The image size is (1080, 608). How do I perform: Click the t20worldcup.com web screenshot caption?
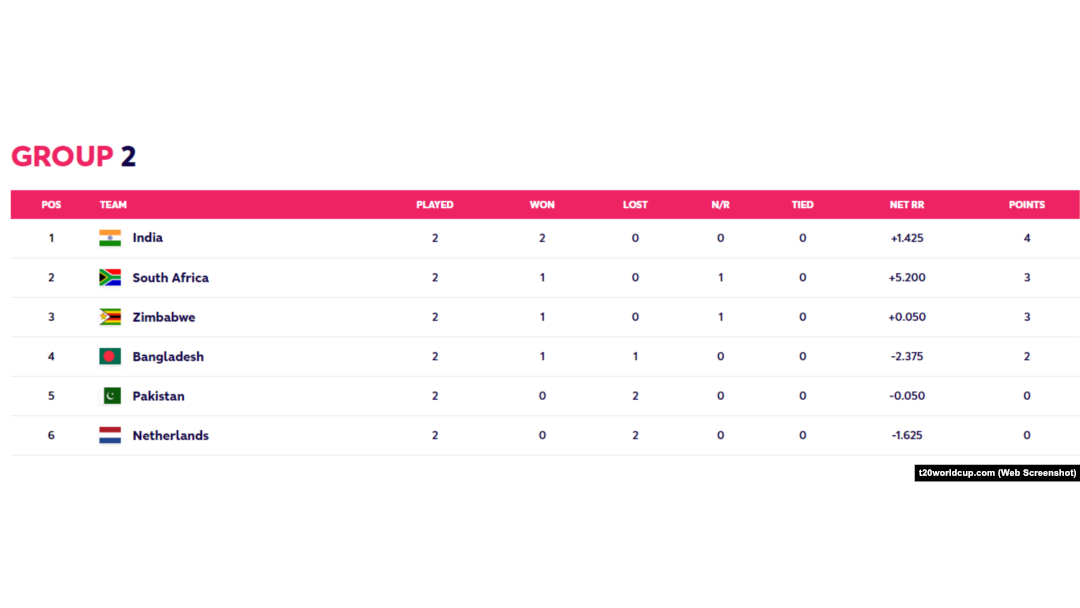click(x=997, y=473)
